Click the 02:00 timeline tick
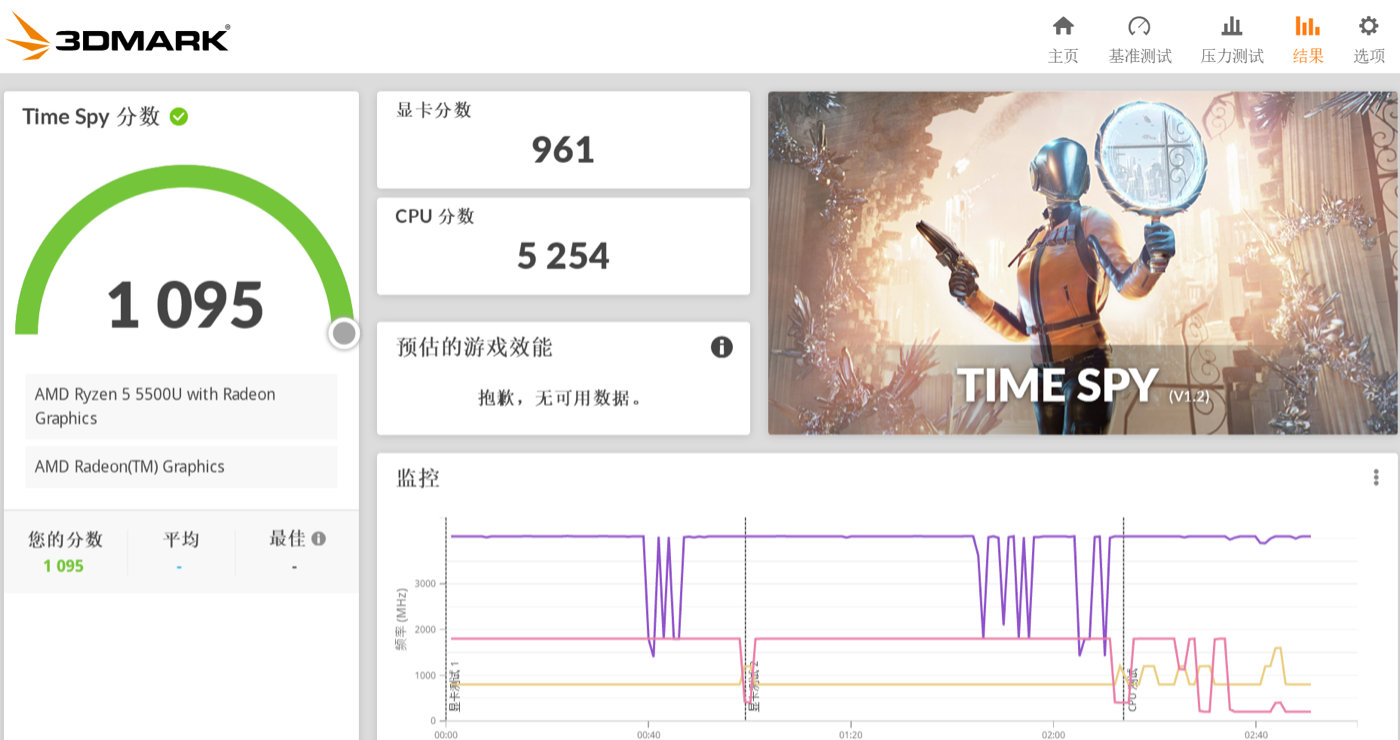This screenshot has width=1400, height=740. tap(1053, 733)
